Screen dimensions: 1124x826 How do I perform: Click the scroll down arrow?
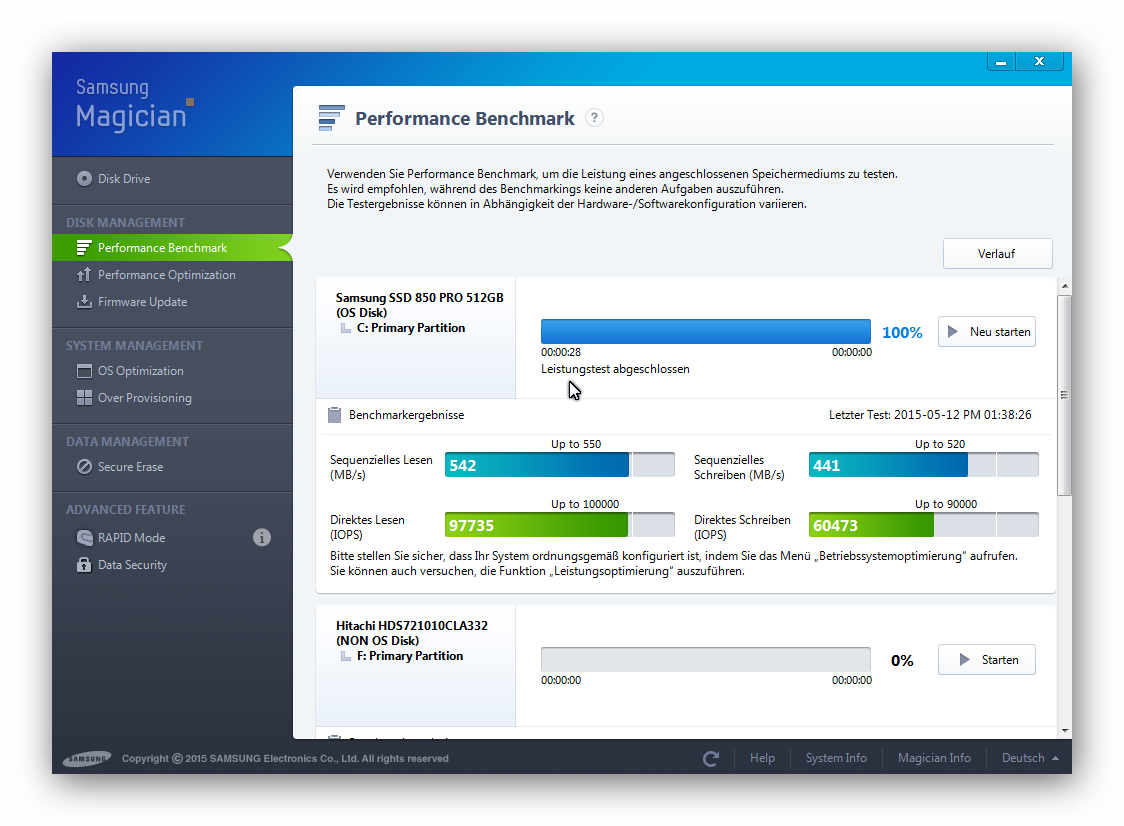click(x=1065, y=731)
